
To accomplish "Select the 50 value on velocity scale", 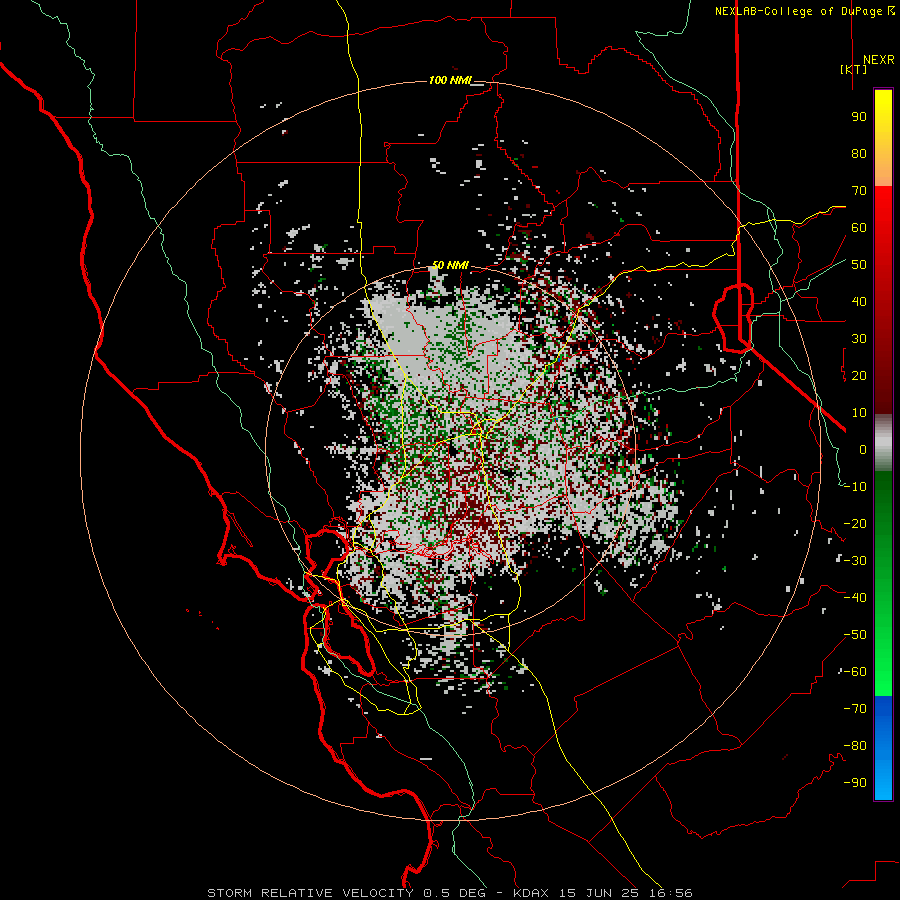I will pyautogui.click(x=859, y=265).
